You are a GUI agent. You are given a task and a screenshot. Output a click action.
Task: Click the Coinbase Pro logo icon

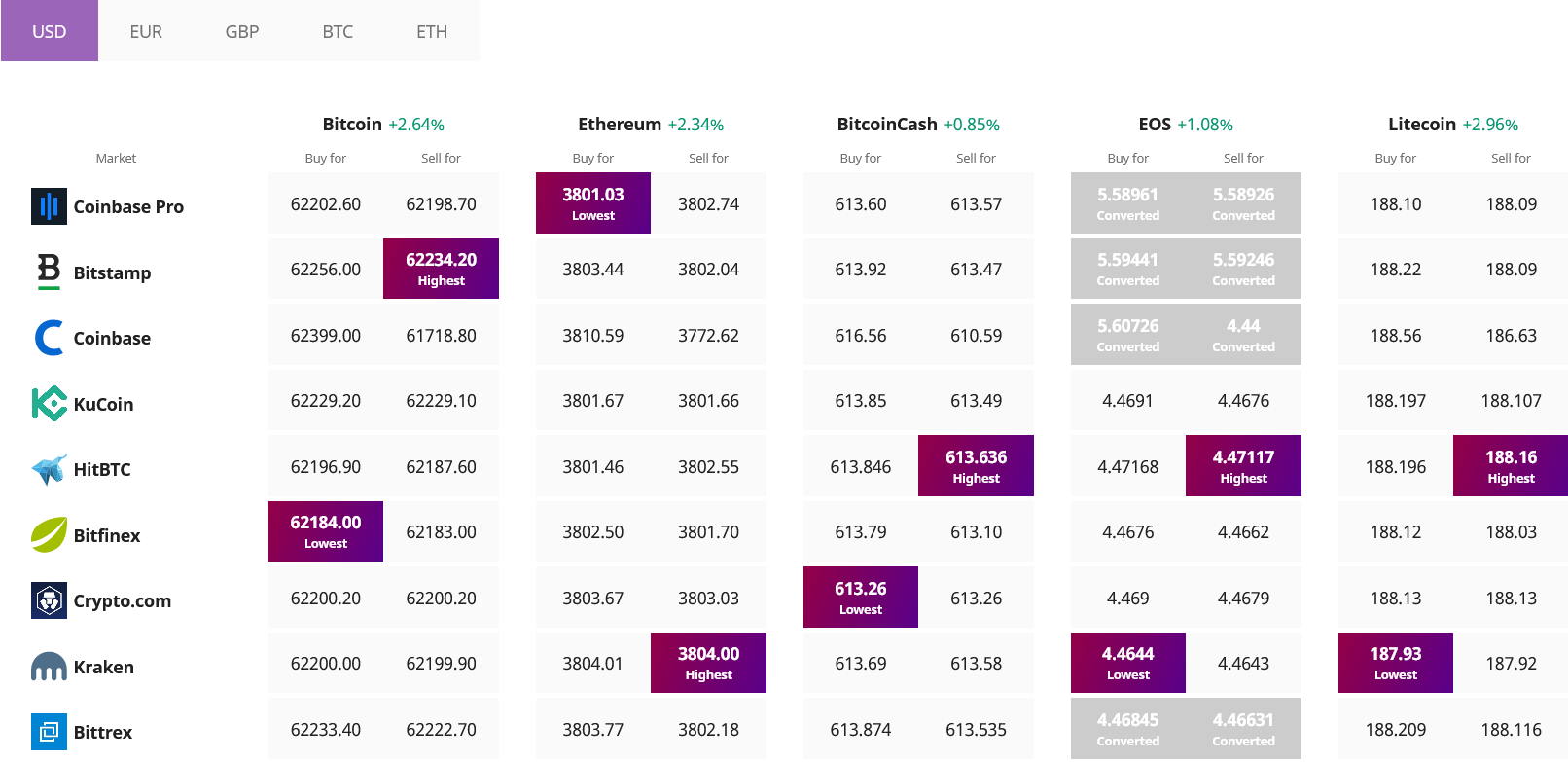(x=49, y=206)
